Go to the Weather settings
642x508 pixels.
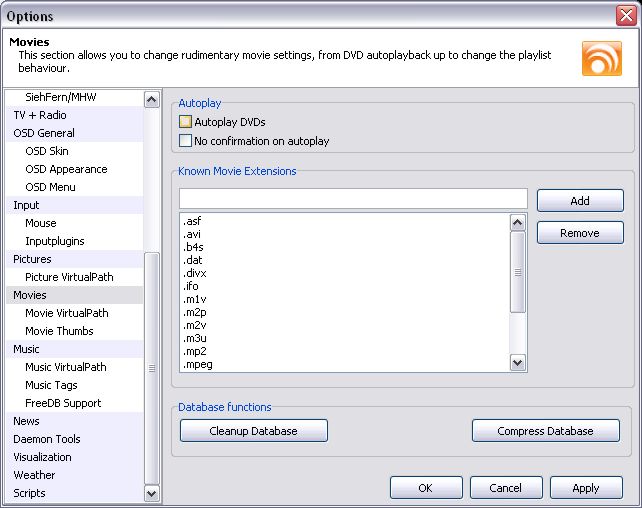(34, 475)
